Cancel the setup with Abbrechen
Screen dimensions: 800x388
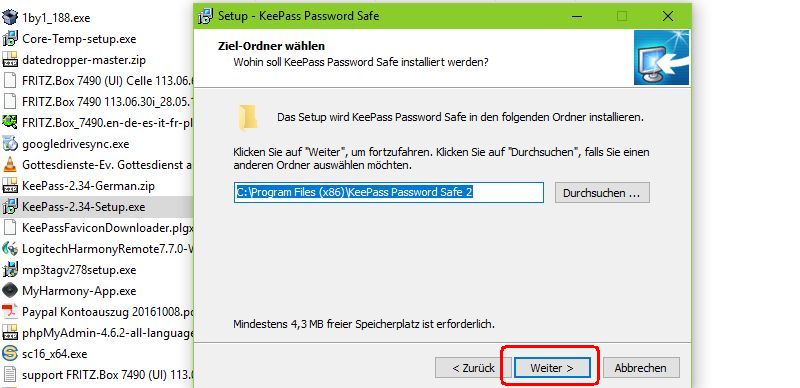[x=640, y=368]
